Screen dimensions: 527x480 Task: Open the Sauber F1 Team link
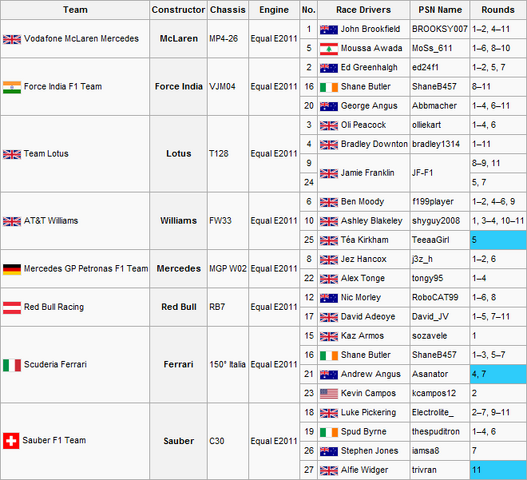pyautogui.click(x=54, y=440)
